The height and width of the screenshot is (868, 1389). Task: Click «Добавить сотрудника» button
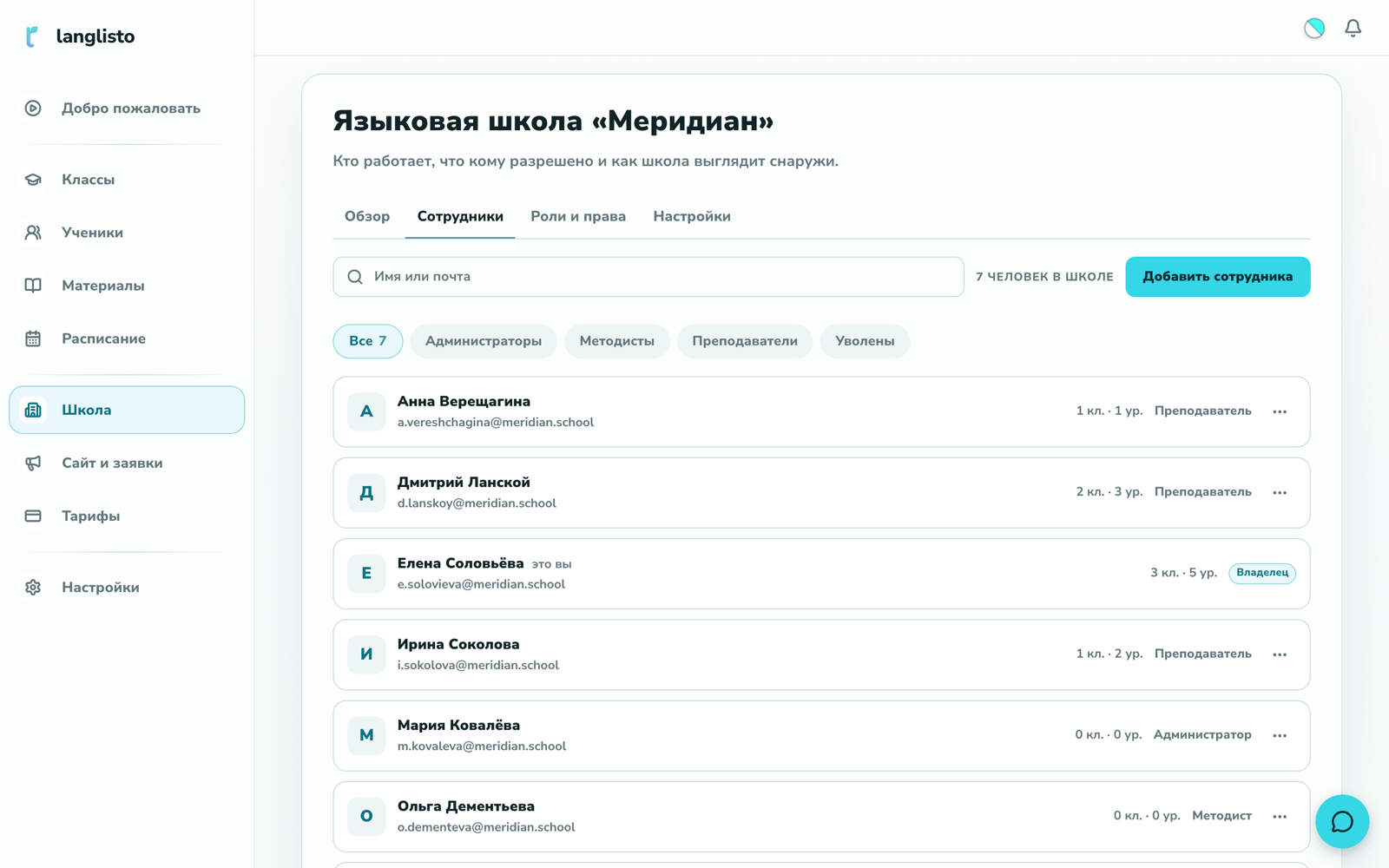pyautogui.click(x=1218, y=277)
